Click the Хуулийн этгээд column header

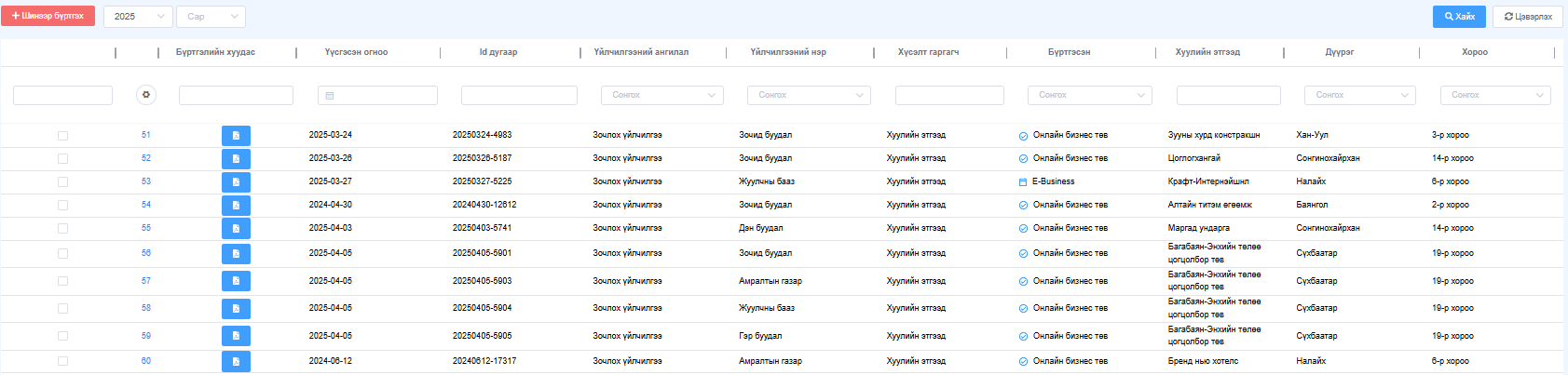click(x=1207, y=52)
